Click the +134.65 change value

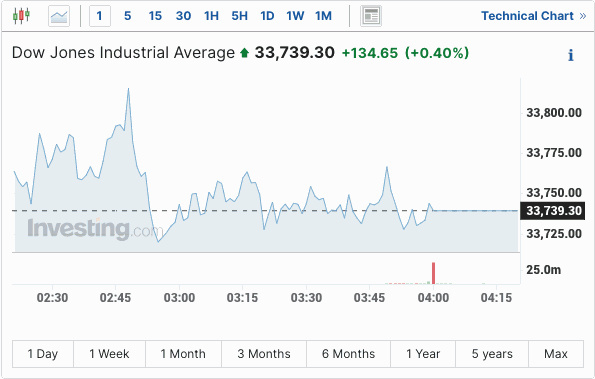pyautogui.click(x=370, y=53)
